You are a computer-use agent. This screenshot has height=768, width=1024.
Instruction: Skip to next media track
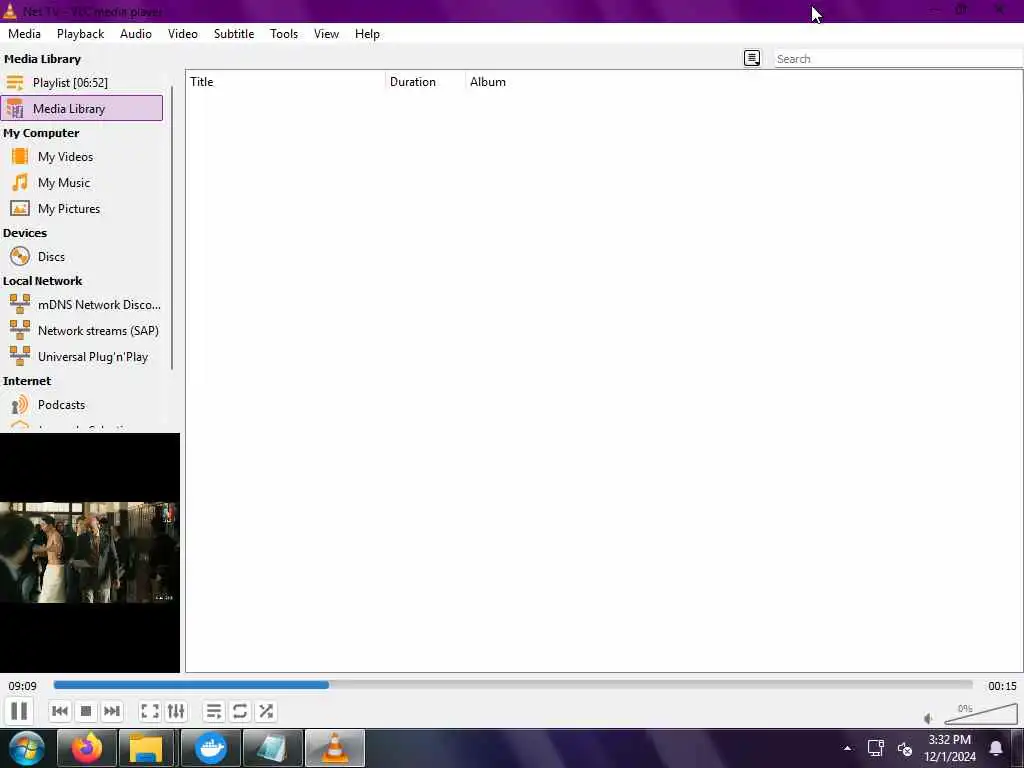coord(112,711)
